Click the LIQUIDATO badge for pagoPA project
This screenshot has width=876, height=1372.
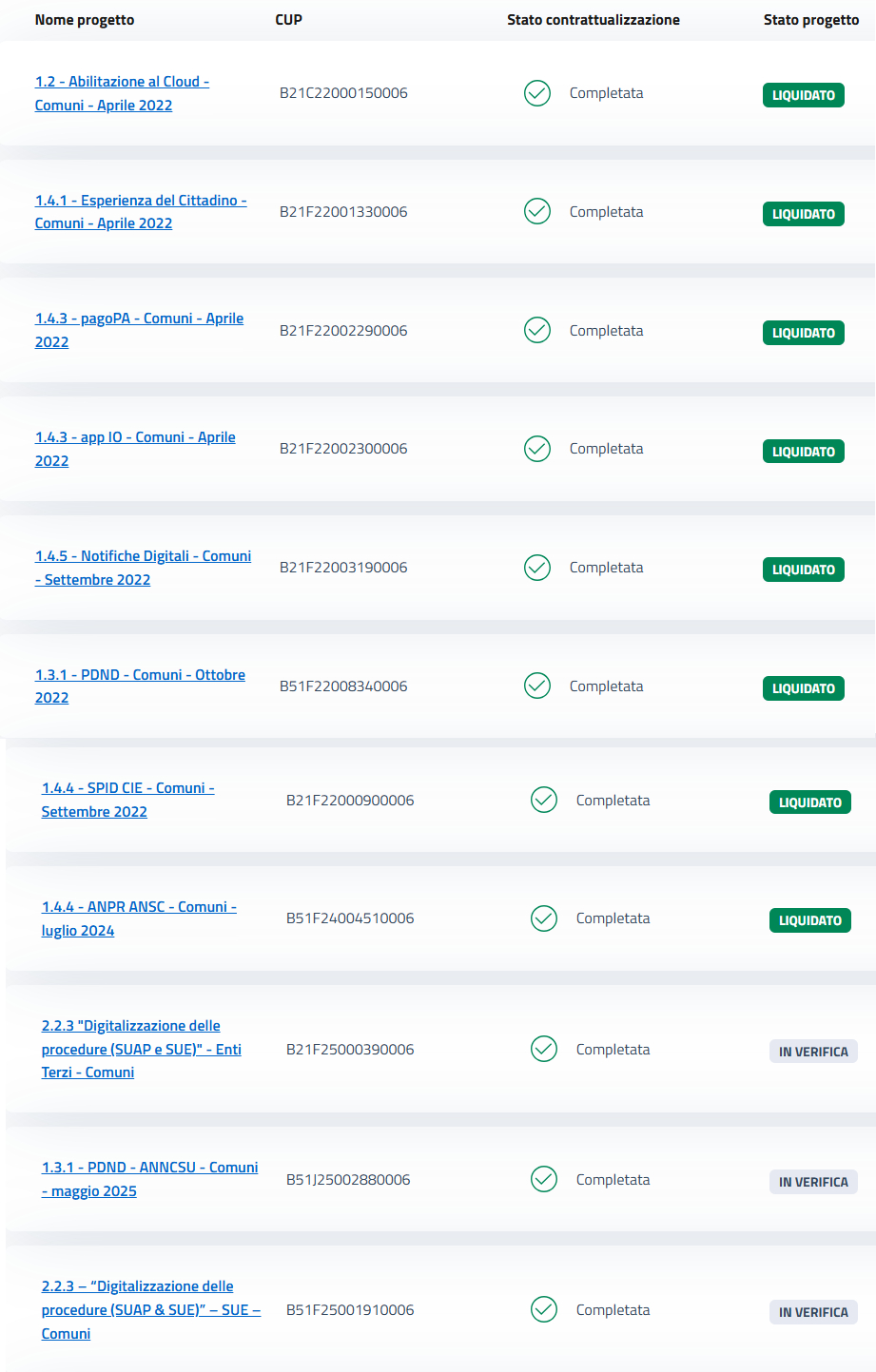803,333
